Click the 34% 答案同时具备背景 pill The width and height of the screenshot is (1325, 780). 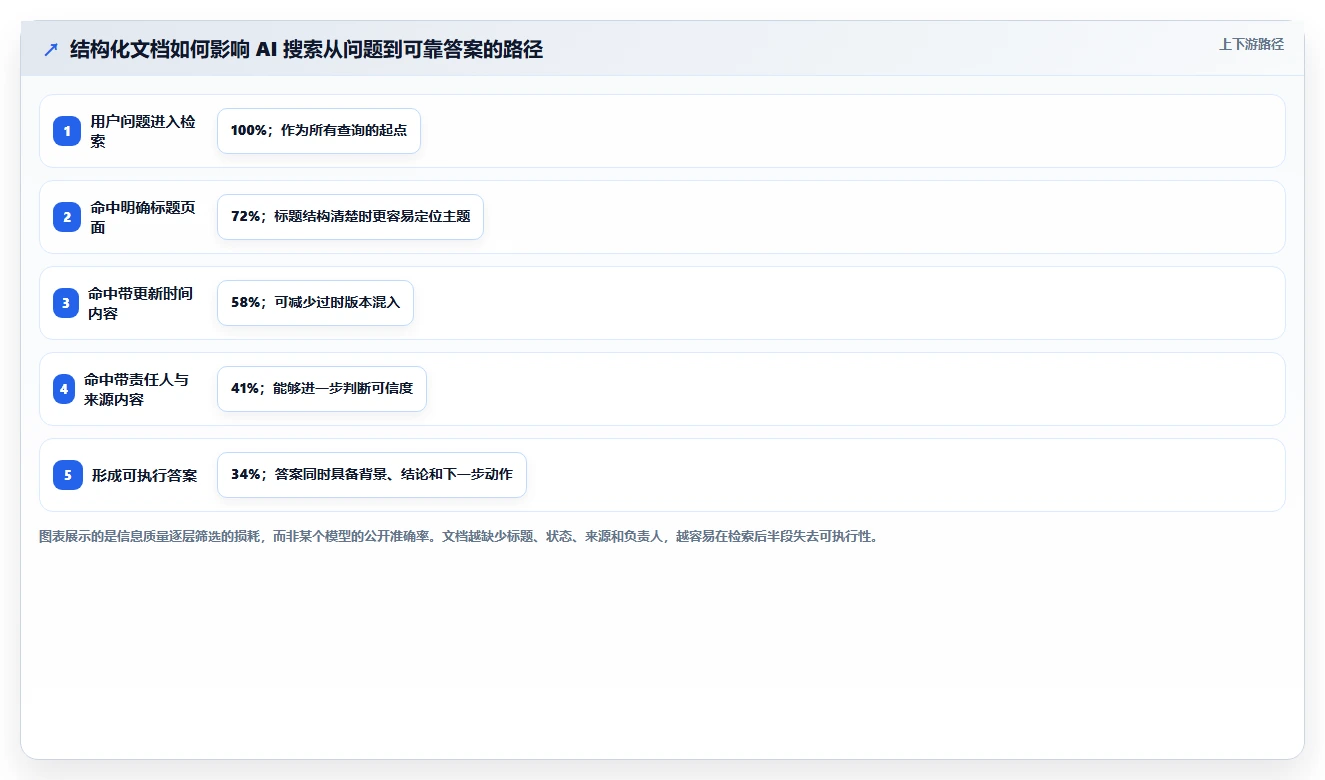[372, 475]
